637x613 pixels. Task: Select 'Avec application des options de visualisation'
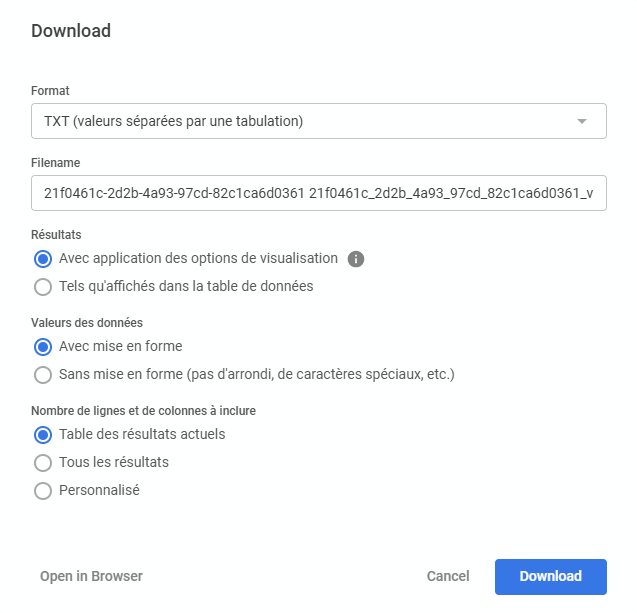click(43, 259)
